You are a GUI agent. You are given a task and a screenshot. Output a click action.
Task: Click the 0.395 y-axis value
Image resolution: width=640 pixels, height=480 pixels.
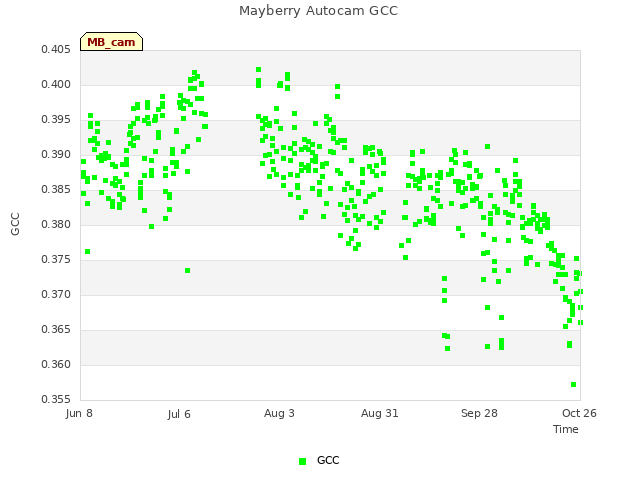(x=56, y=120)
